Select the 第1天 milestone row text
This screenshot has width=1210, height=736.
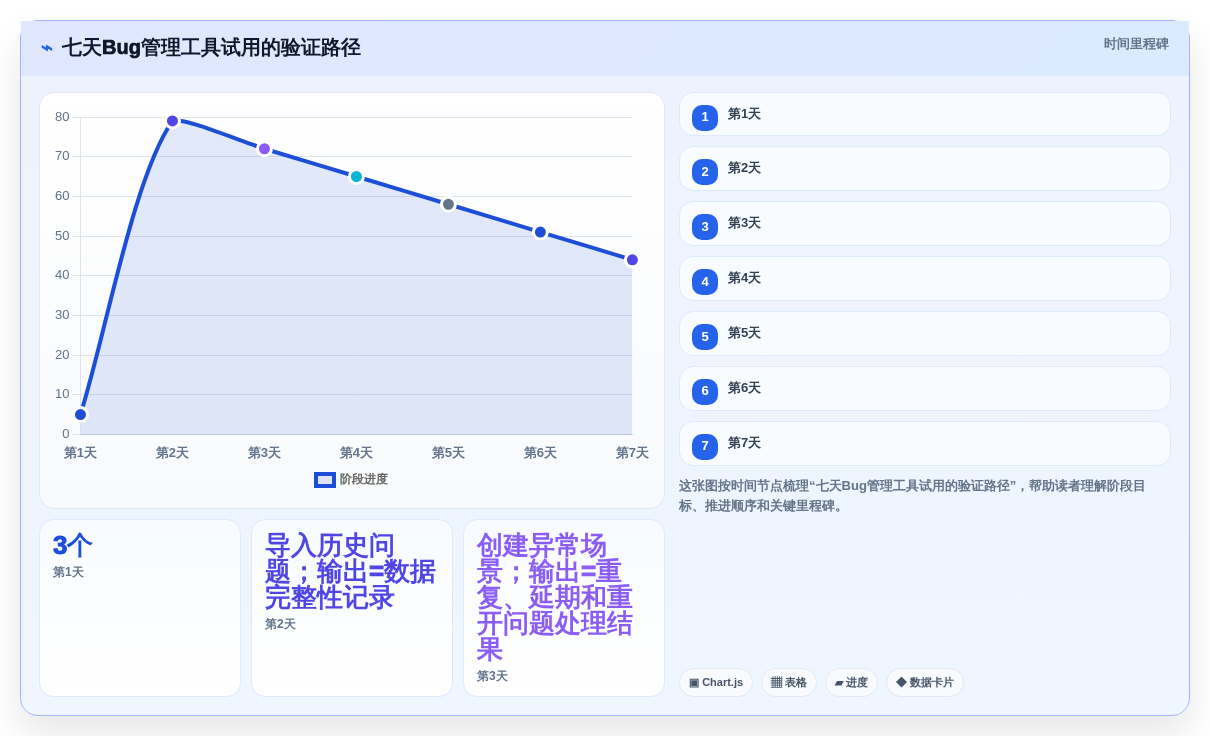744,114
